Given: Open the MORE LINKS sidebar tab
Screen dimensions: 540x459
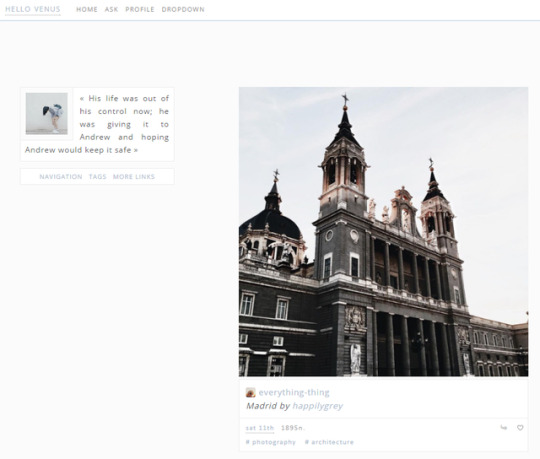Looking at the screenshot, I should pos(134,177).
